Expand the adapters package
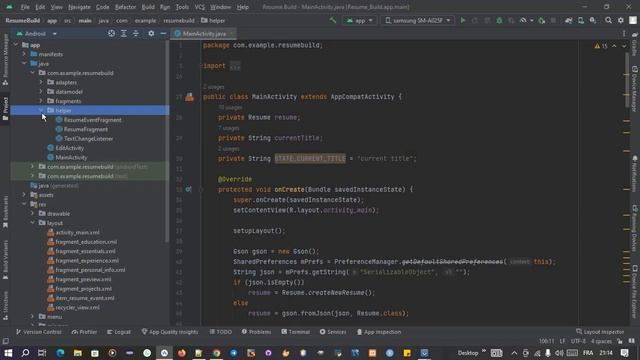Image resolution: width=640 pixels, height=360 pixels. (40, 82)
